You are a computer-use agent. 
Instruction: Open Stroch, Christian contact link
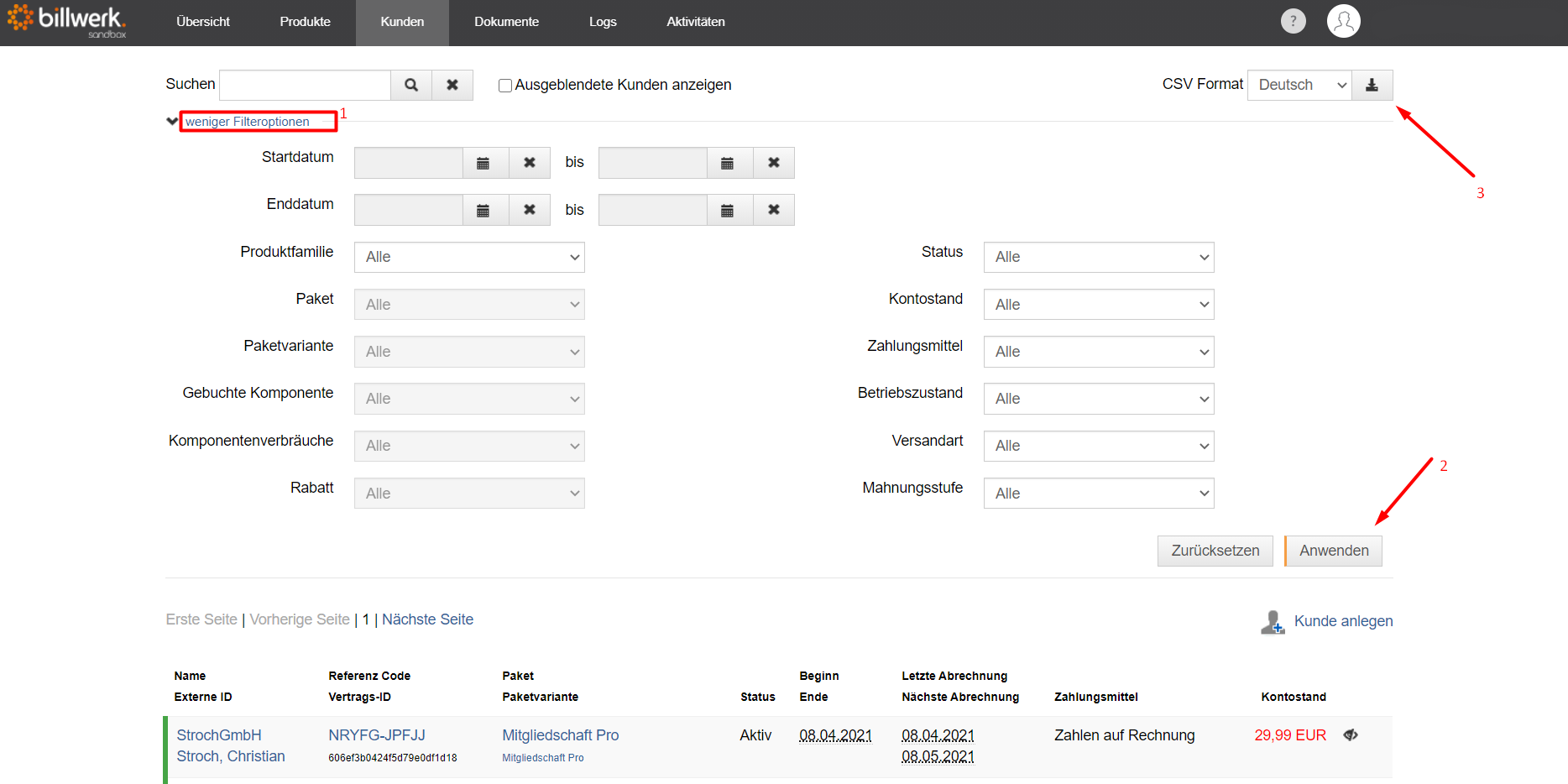coord(231,756)
